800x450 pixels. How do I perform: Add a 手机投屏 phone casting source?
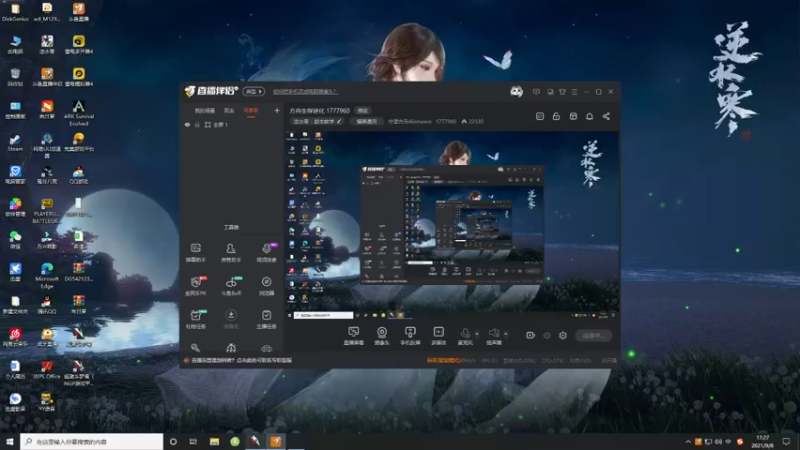[x=410, y=336]
